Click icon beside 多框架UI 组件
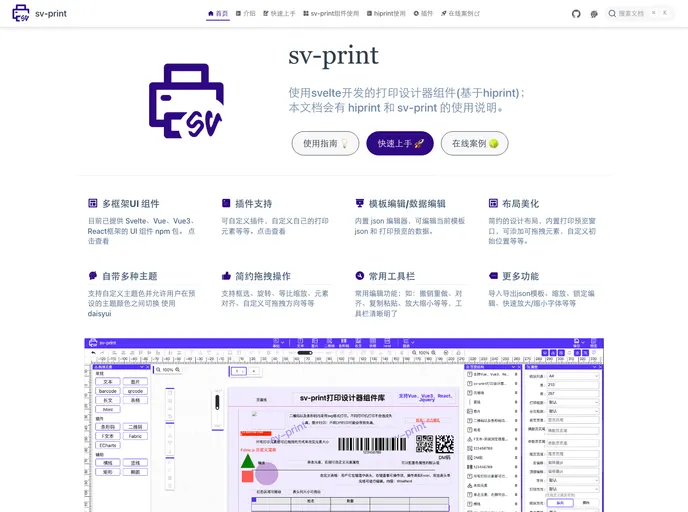 (x=93, y=203)
